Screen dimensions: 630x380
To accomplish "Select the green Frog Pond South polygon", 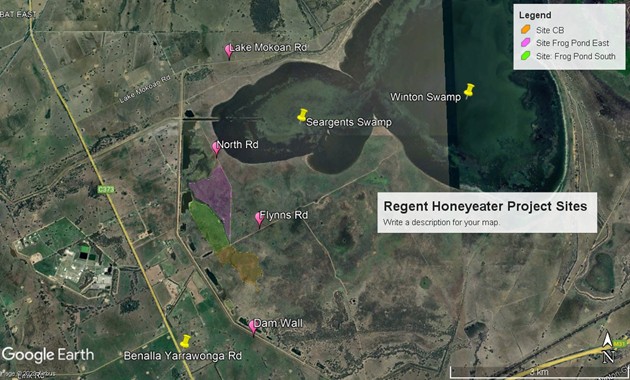I will (x=208, y=226).
